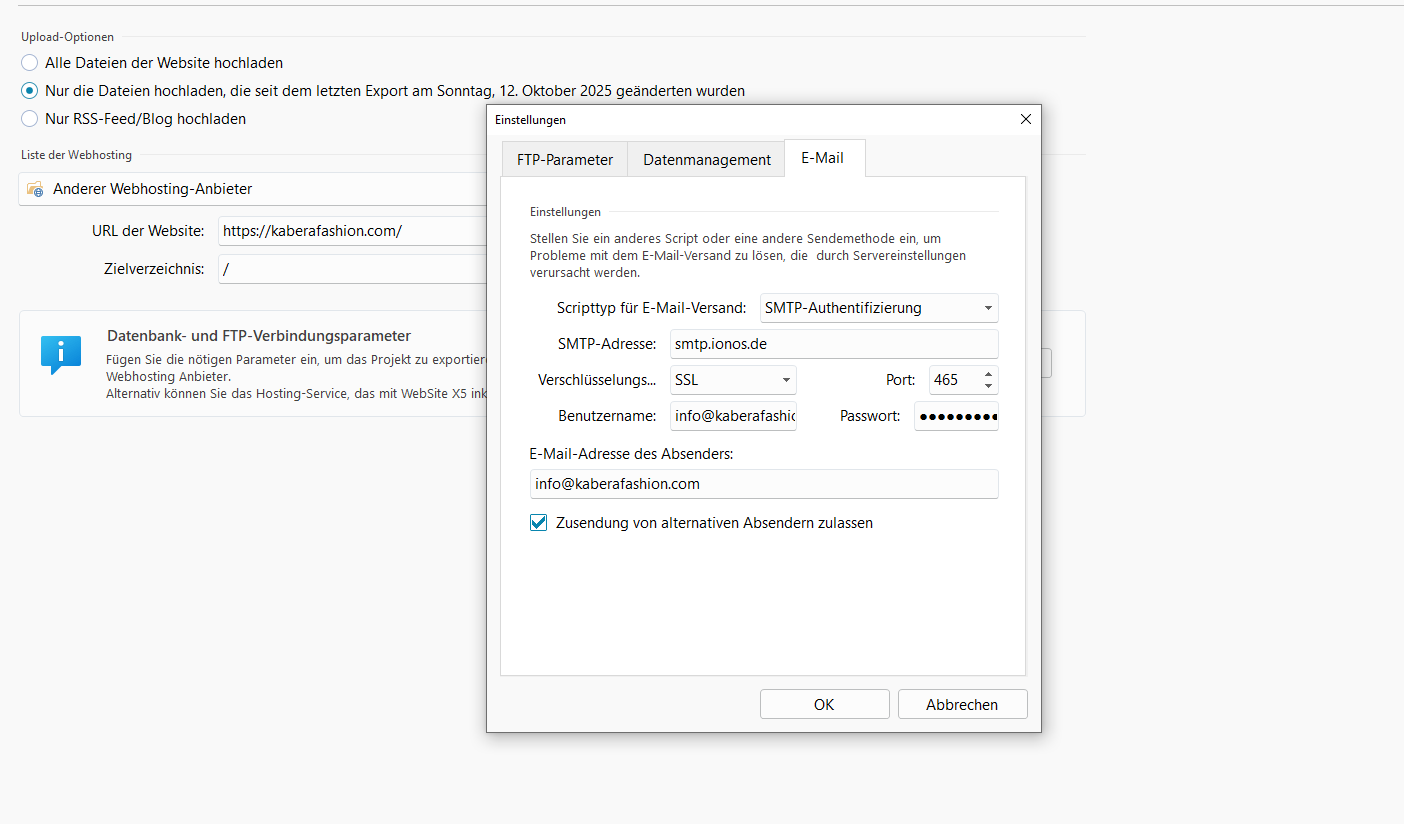Focus the Passwort field

[x=956, y=416]
